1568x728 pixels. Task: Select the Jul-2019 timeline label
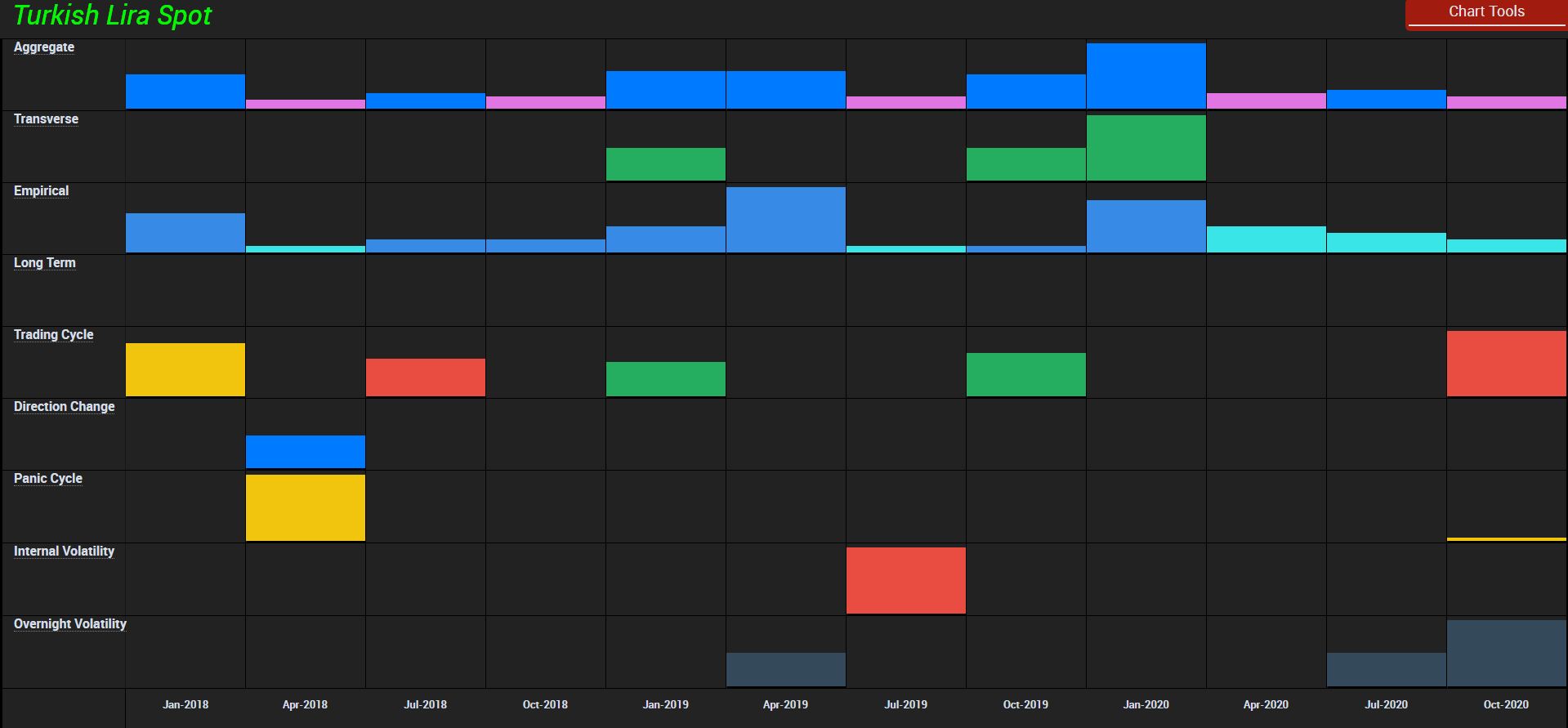click(905, 704)
